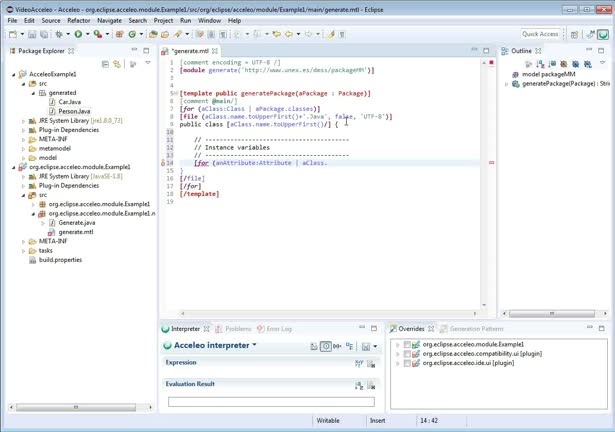Switch to the Generation Pattern tab
The height and width of the screenshot is (432, 615).
(472, 329)
